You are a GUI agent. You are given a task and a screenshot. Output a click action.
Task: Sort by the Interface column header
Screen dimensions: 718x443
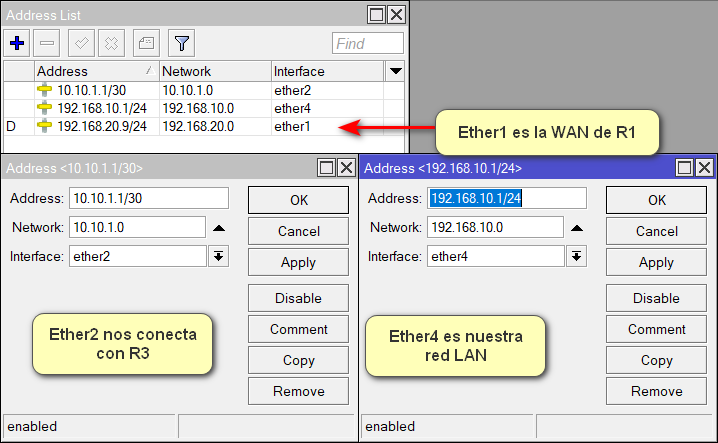(x=326, y=71)
